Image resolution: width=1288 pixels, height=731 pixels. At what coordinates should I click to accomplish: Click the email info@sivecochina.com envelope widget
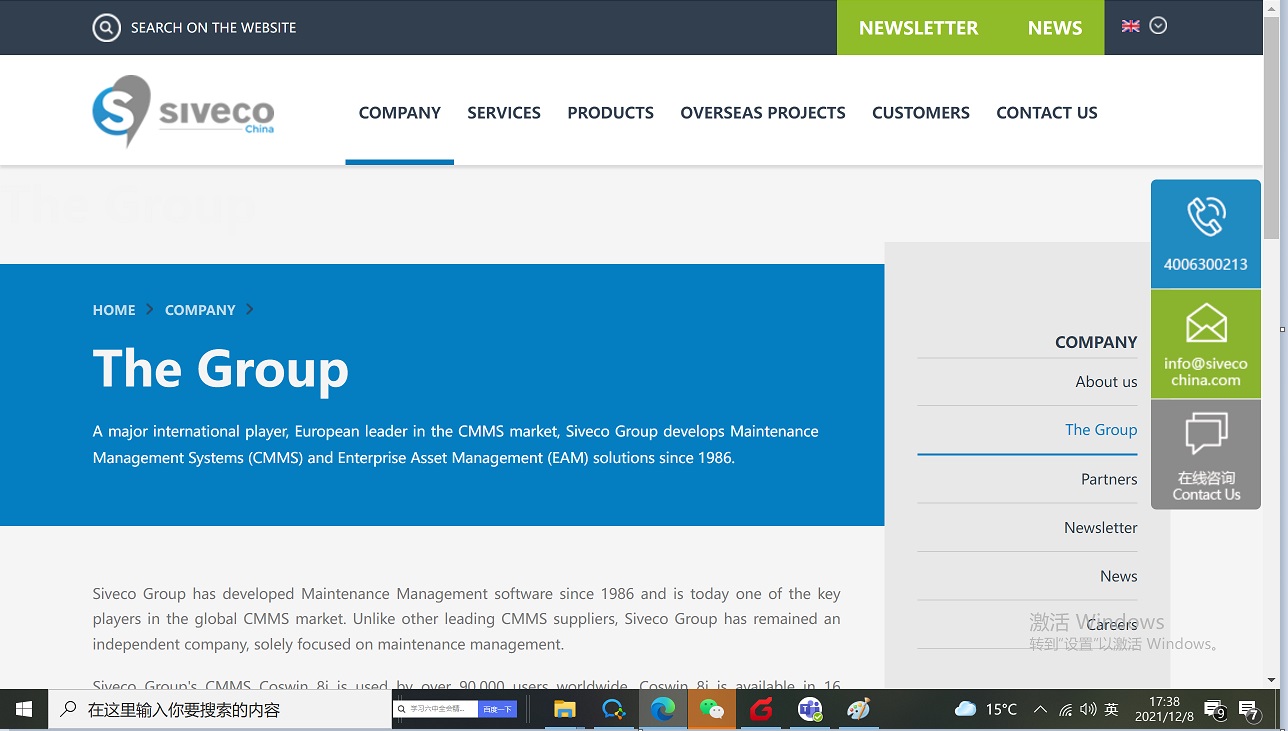pos(1206,344)
